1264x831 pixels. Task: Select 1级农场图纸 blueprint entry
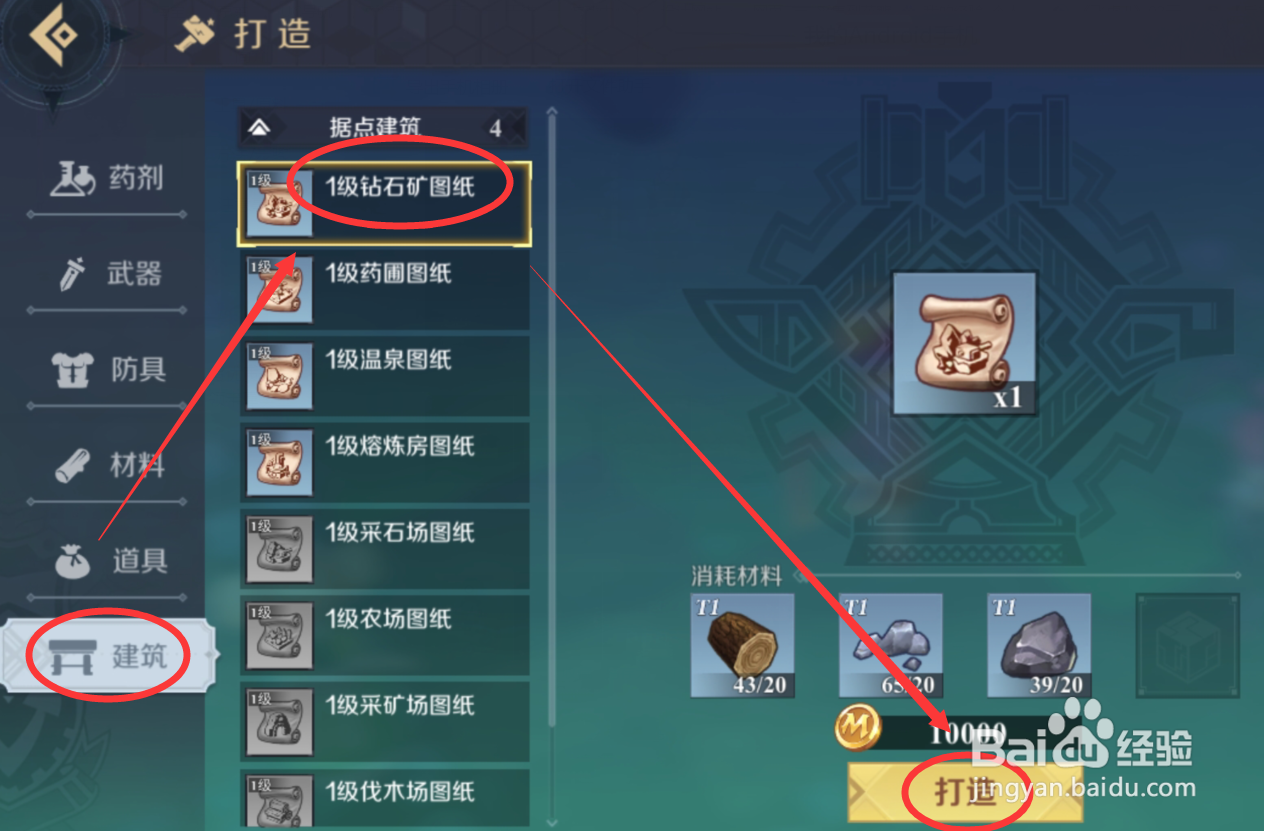(384, 636)
